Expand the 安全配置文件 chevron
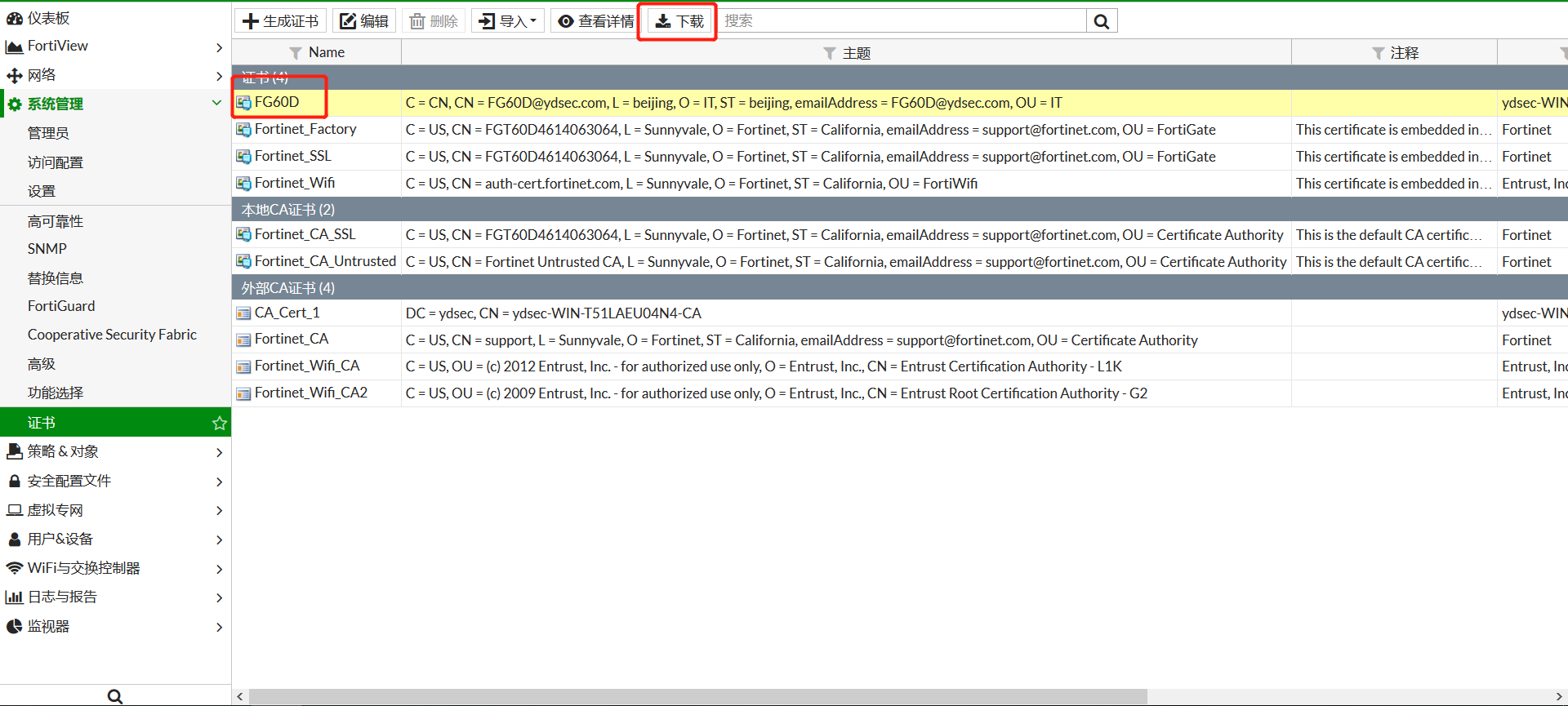The image size is (1568, 706). [219, 482]
